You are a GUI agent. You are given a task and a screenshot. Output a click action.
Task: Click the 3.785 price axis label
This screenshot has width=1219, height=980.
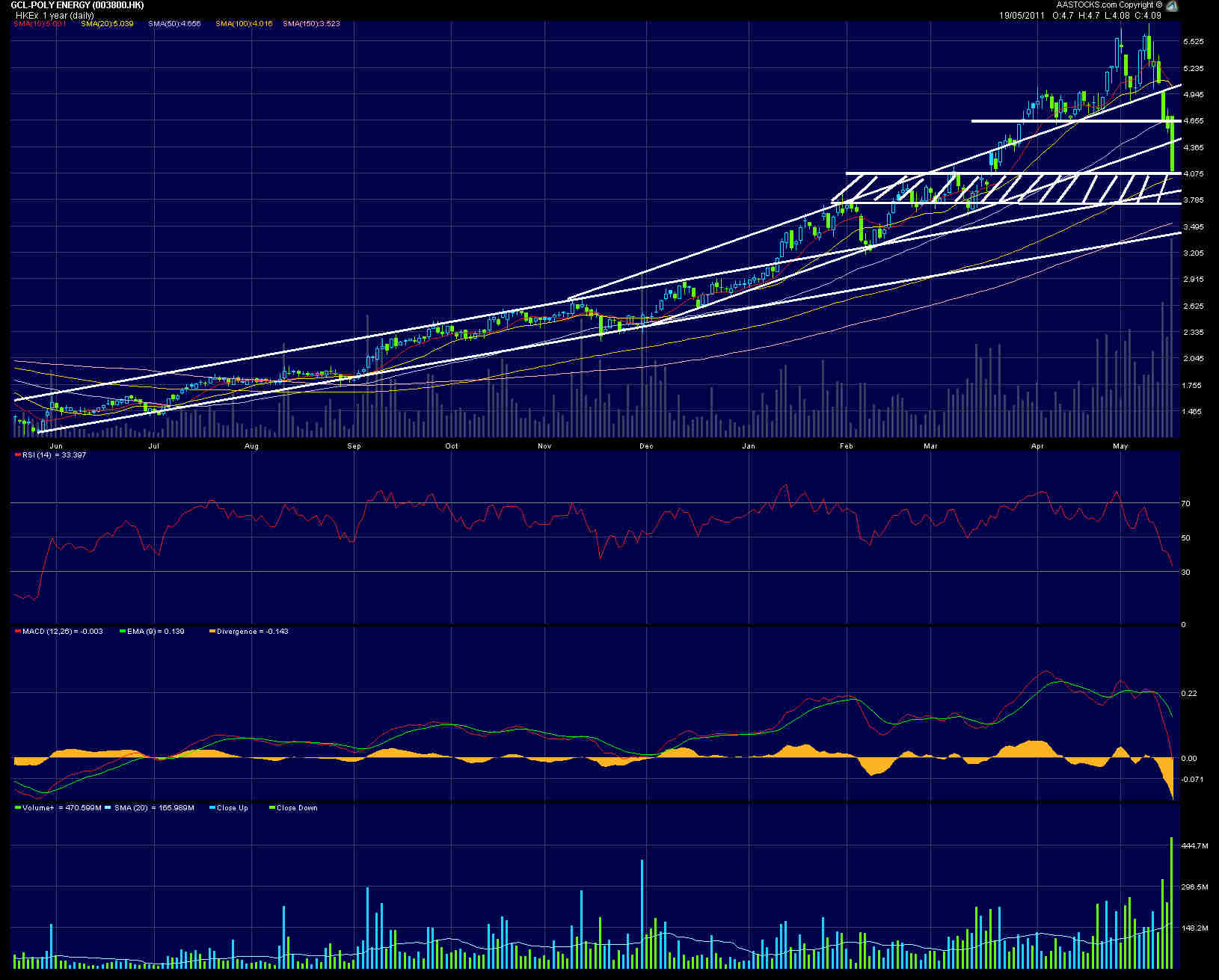pos(1194,200)
